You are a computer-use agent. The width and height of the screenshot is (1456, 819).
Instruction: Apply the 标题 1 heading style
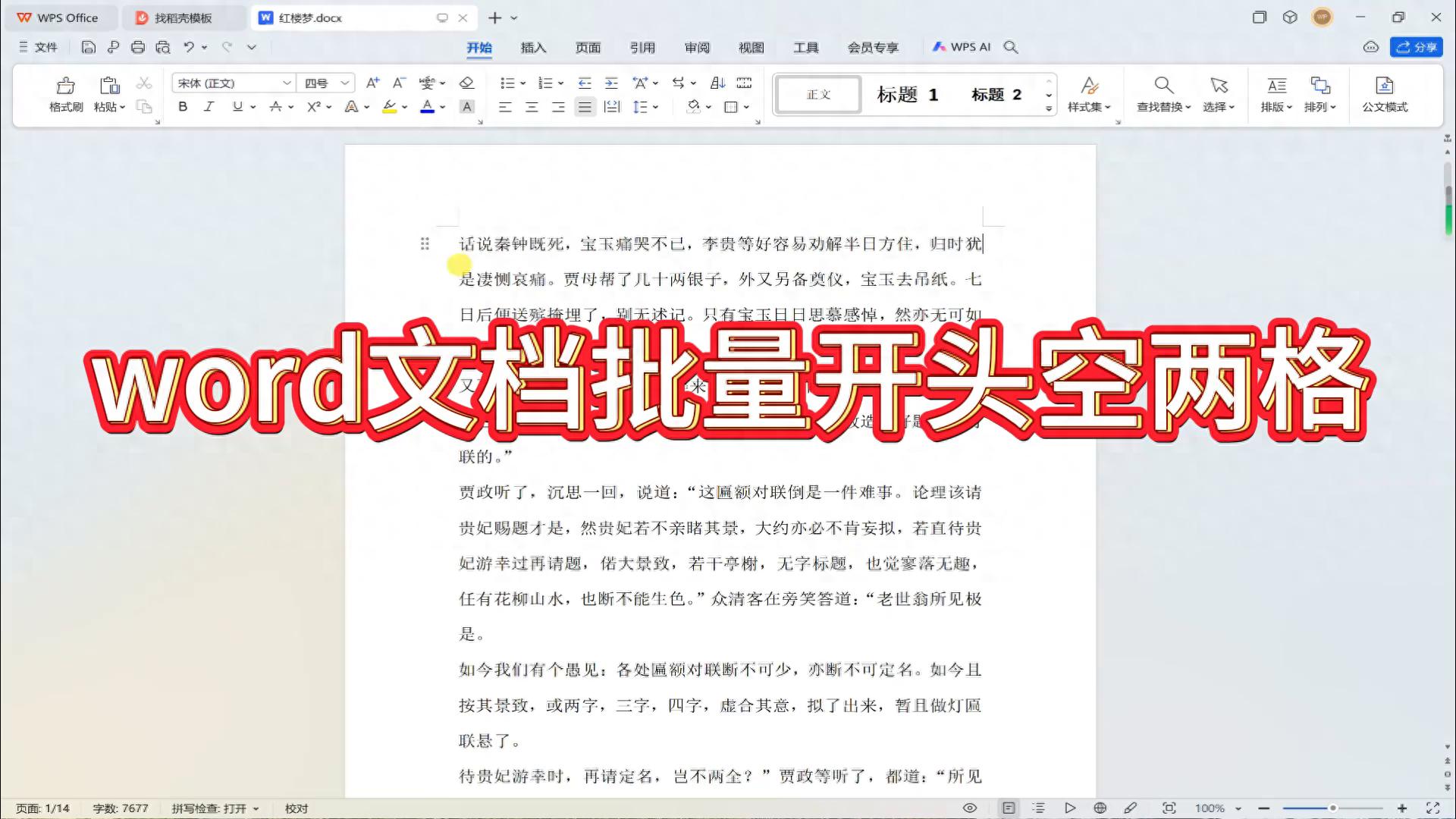[908, 95]
